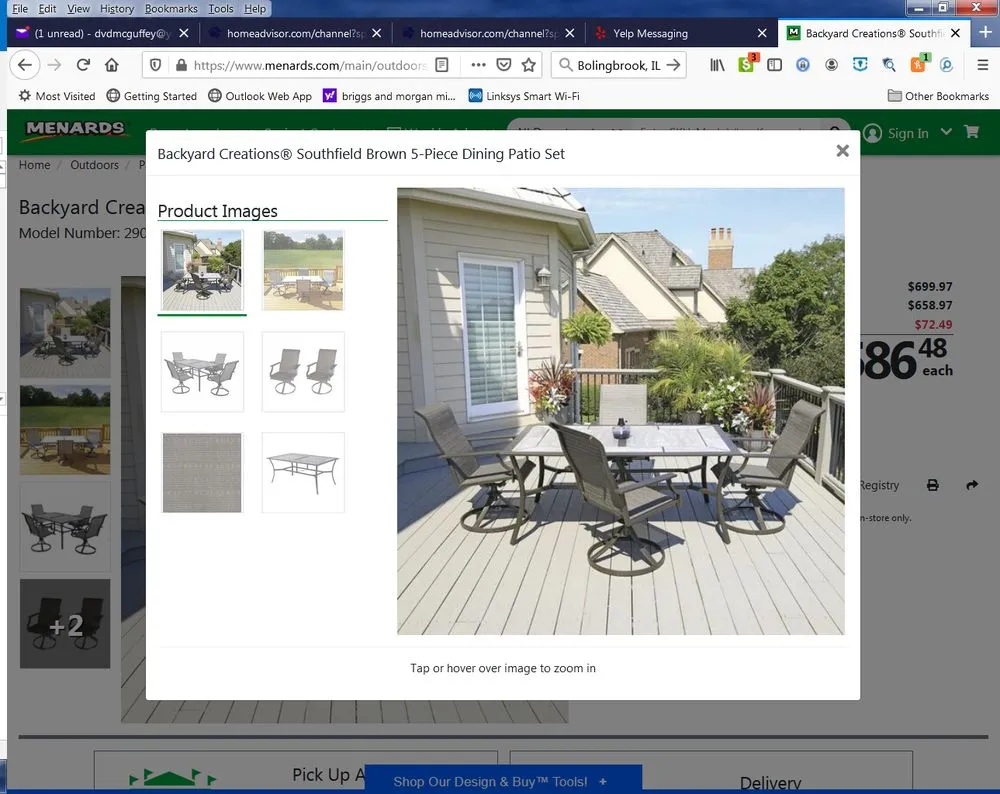Open Firefox Library icon

718,65
